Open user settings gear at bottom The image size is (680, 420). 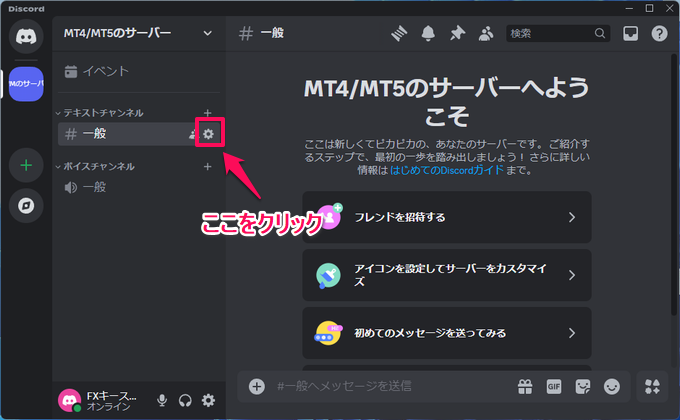[x=208, y=400]
